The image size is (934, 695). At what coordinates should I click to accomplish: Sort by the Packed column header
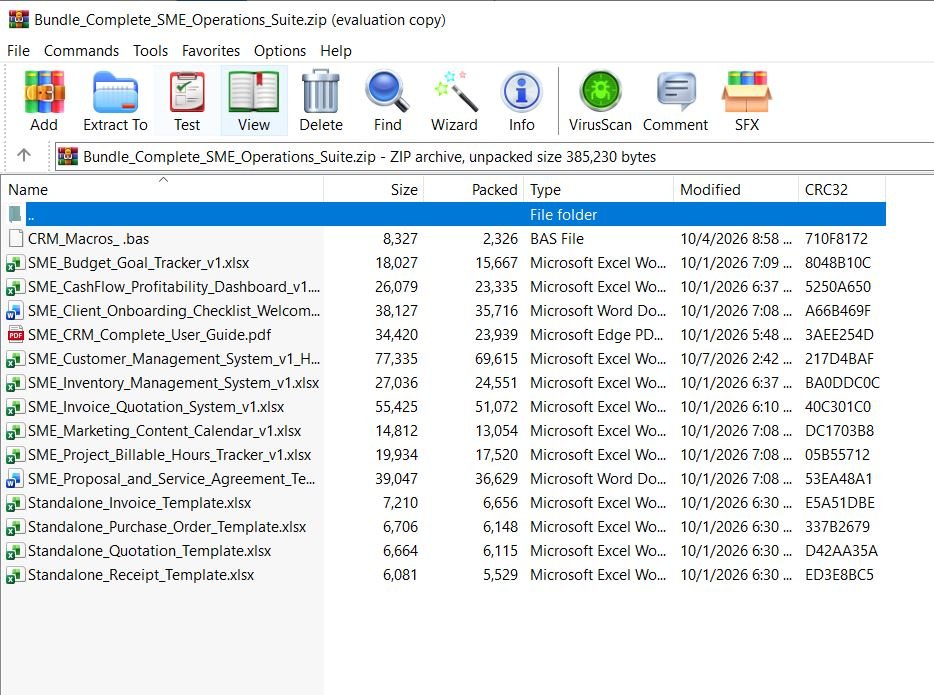[474, 189]
